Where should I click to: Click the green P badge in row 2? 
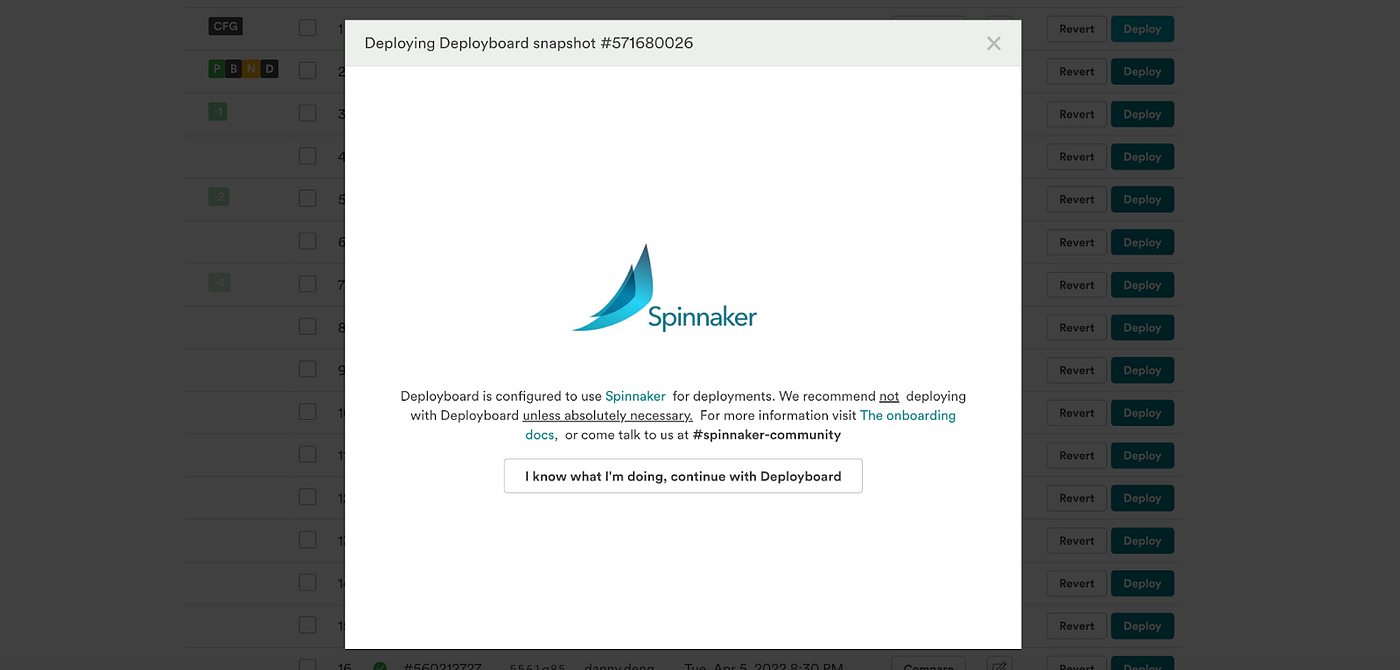coord(216,69)
